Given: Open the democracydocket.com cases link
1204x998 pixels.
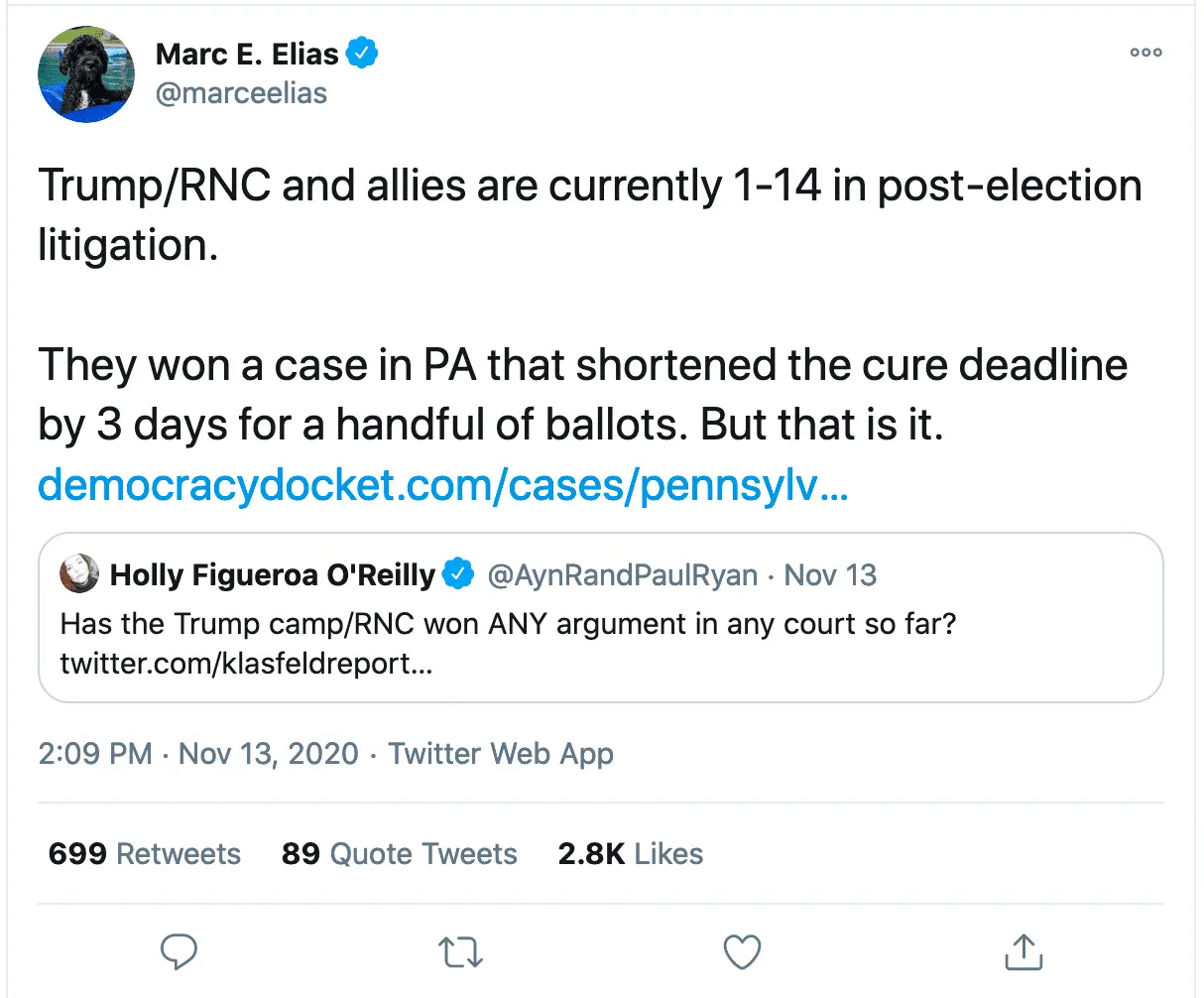Looking at the screenshot, I should click(442, 485).
